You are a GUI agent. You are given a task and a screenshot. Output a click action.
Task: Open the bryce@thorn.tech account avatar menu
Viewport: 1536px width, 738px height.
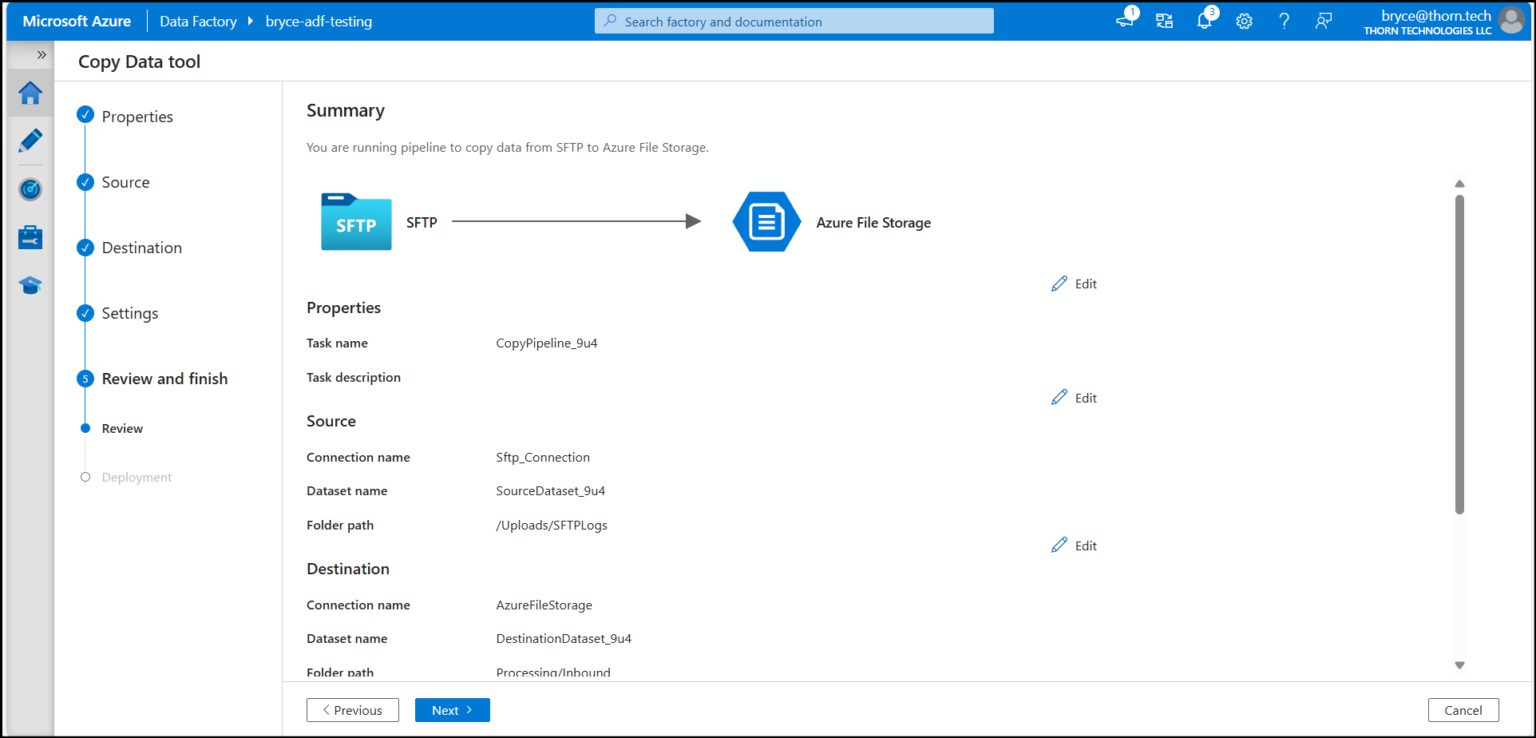[1510, 20]
